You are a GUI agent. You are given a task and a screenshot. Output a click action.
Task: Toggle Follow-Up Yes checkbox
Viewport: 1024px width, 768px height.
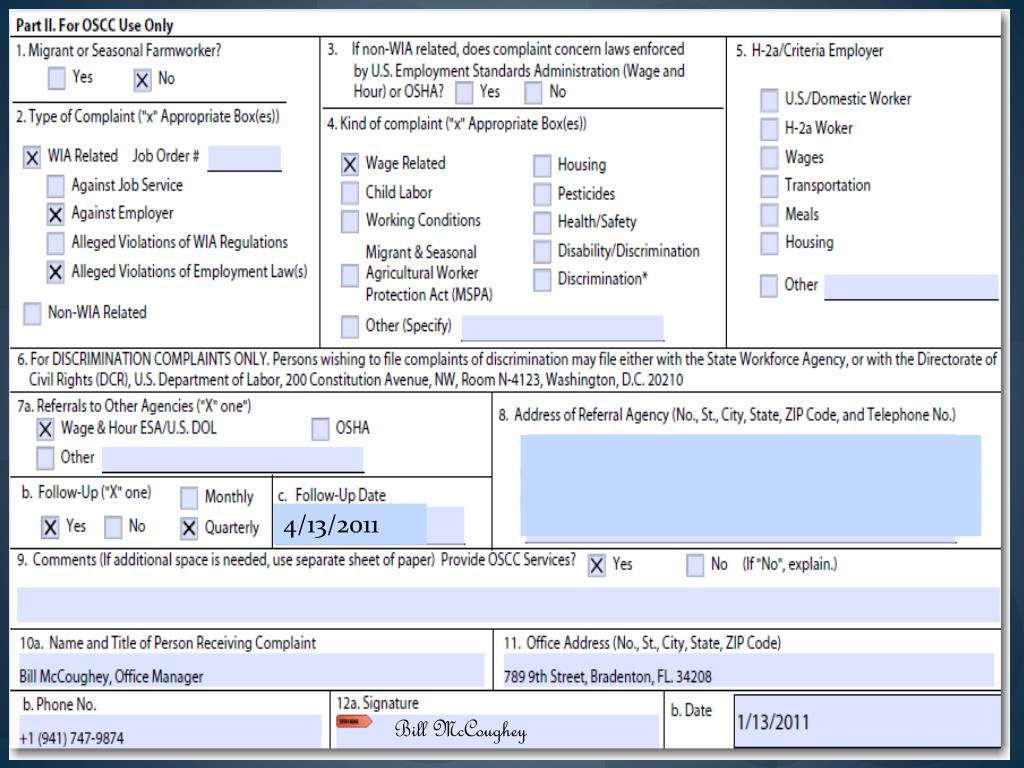[50, 528]
